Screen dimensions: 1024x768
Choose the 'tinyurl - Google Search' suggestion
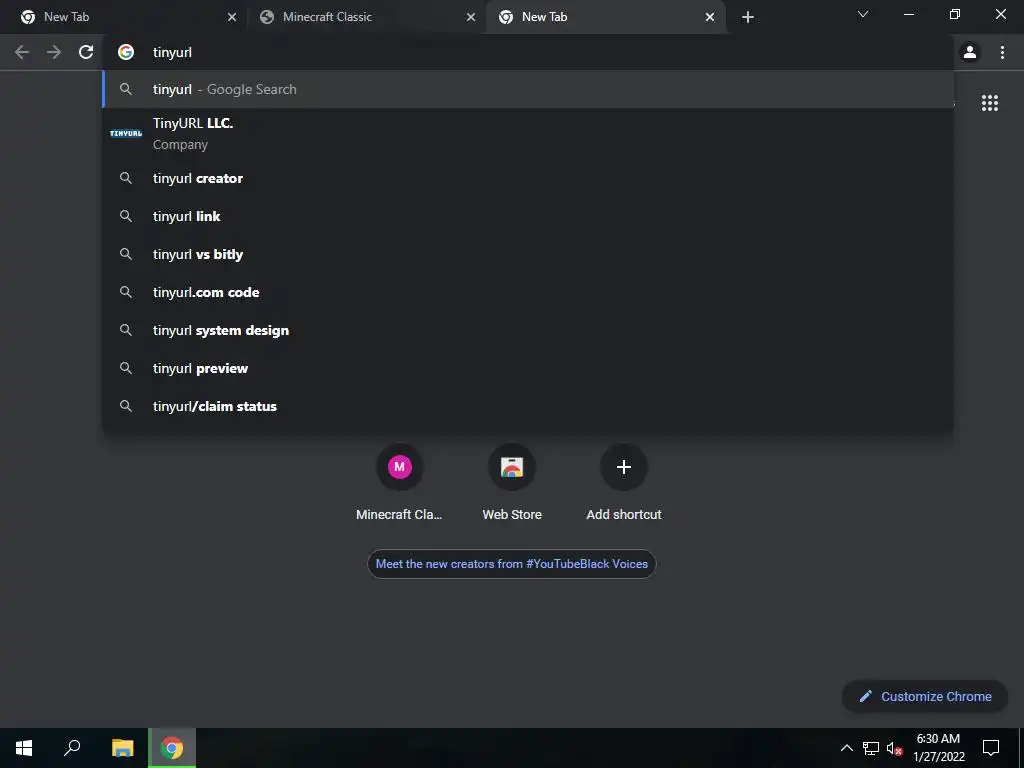(x=528, y=89)
